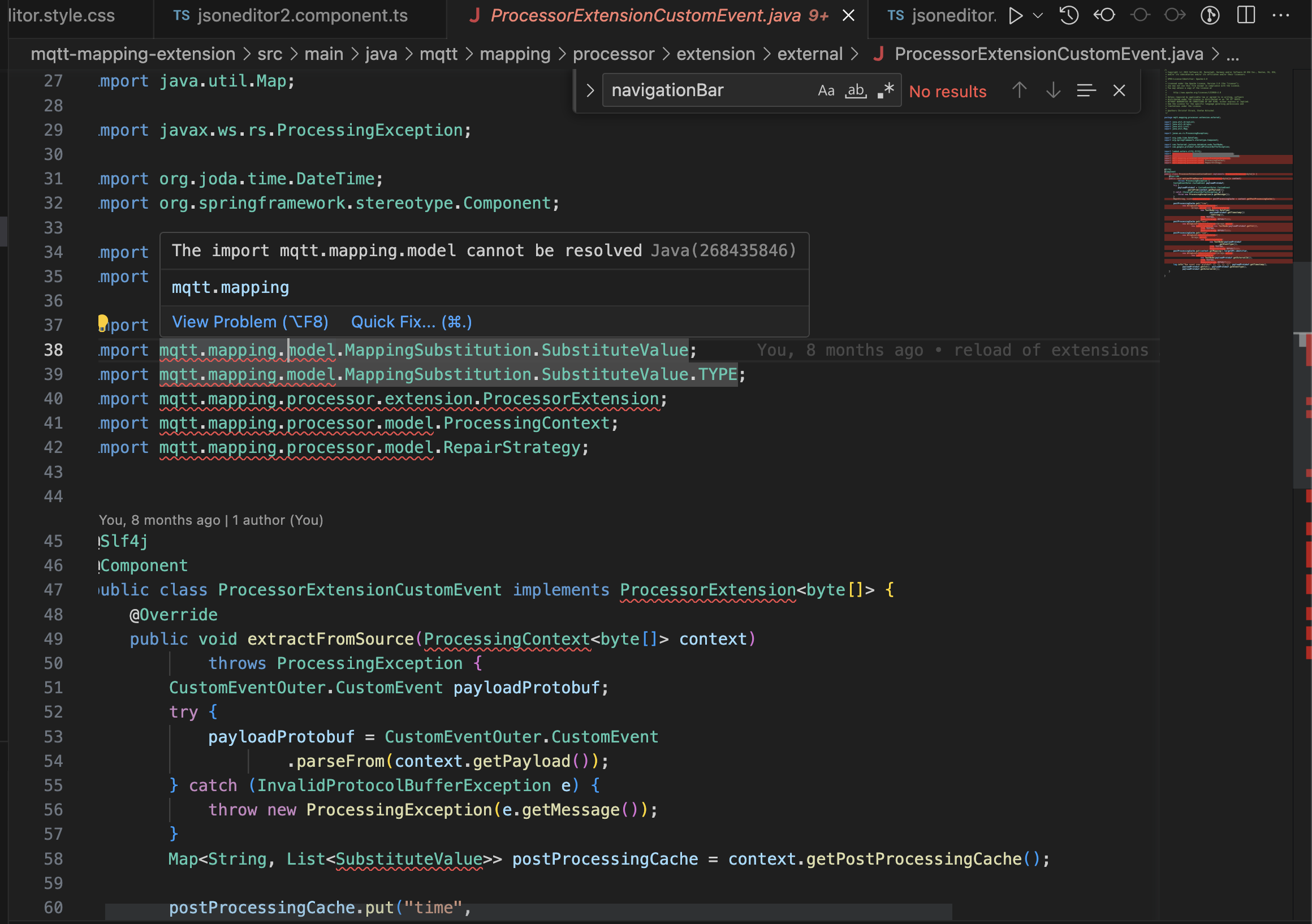Viewport: 1312px width, 924px height.
Task: Click inline blame 'reload of extensions' text
Action: (1051, 349)
